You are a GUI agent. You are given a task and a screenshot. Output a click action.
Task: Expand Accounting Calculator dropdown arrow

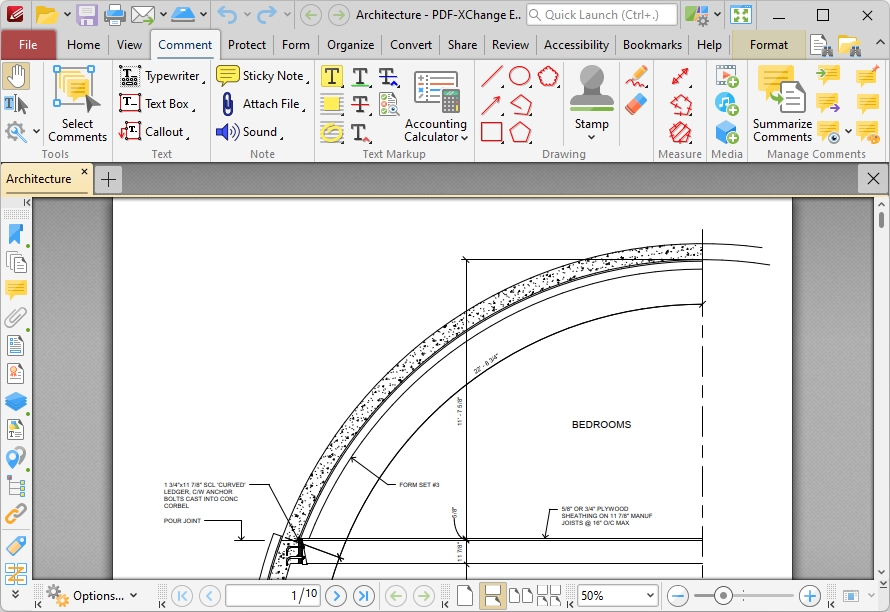[x=464, y=138]
